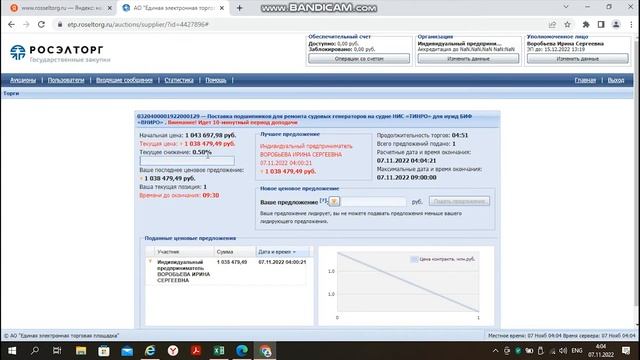Click Операции со счетом button
This screenshot has width=640, height=360.
(x=359, y=59)
